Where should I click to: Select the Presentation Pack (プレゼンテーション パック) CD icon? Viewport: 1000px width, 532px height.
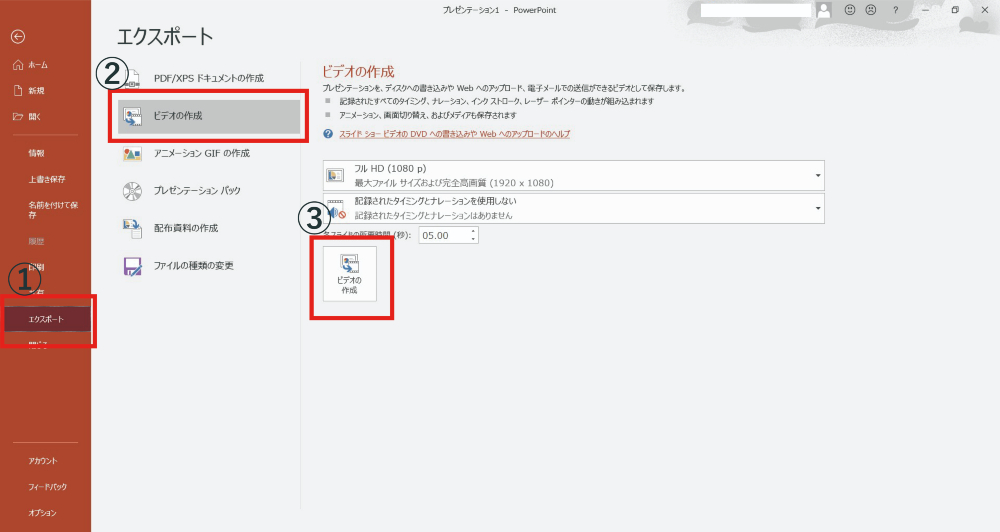pyautogui.click(x=132, y=190)
